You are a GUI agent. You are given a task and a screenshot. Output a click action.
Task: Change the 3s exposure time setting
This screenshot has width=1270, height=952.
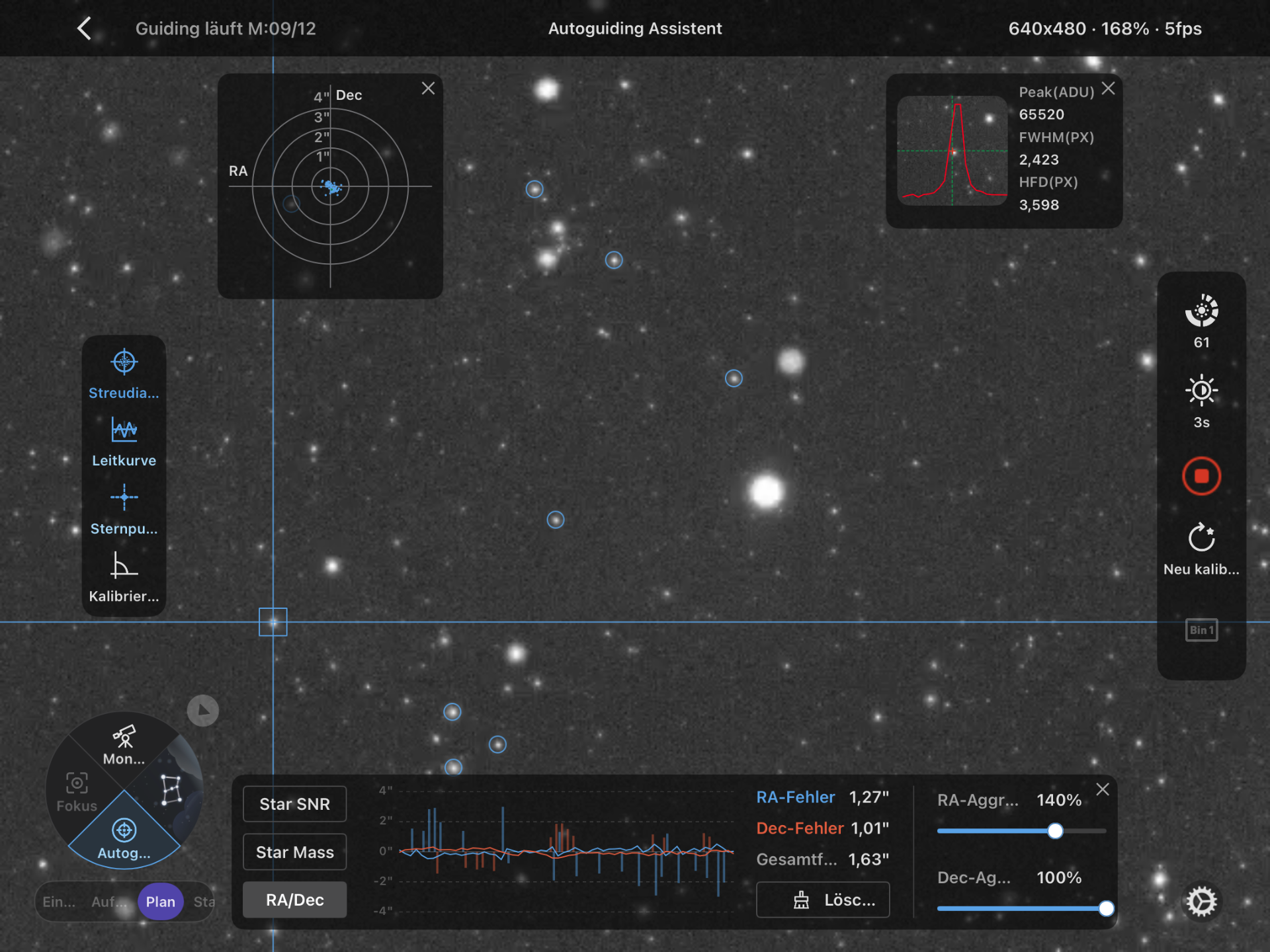pyautogui.click(x=1201, y=402)
